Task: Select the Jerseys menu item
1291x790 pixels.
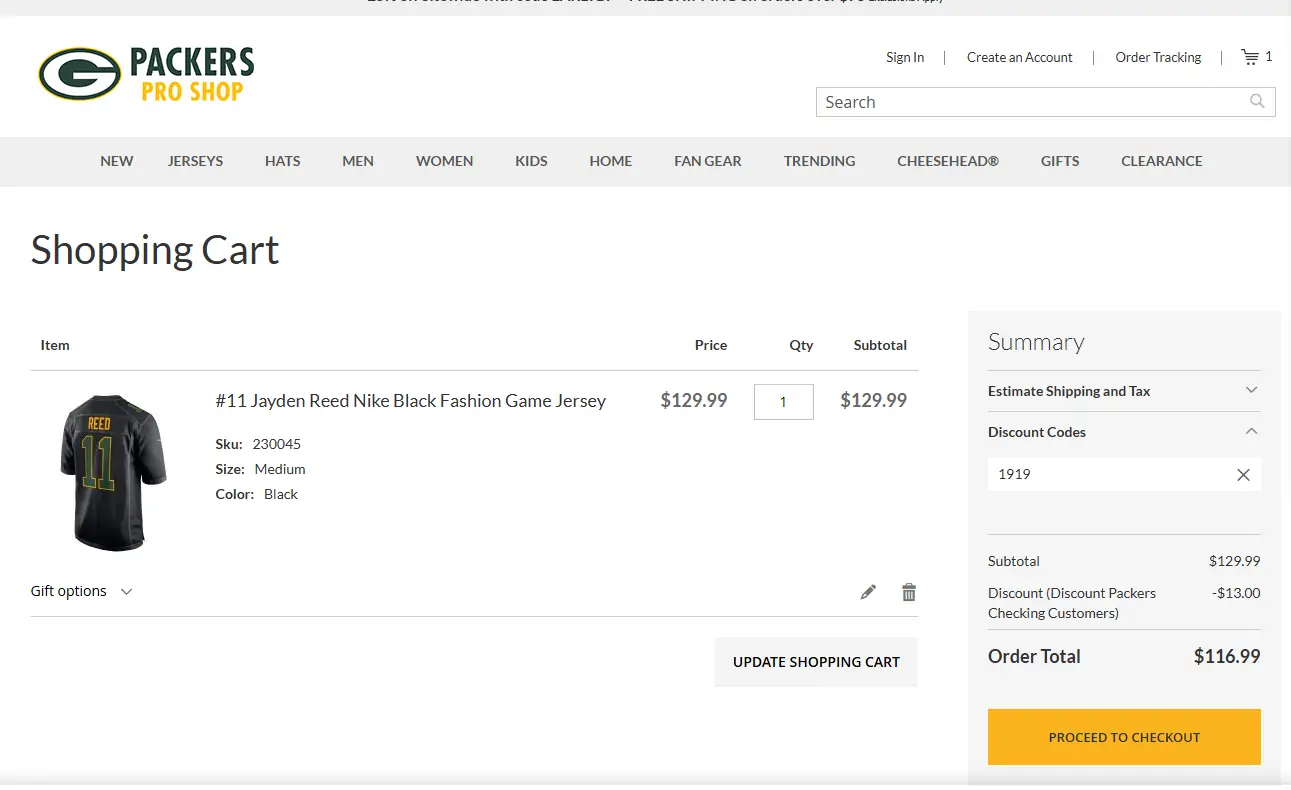Action: pyautogui.click(x=195, y=161)
